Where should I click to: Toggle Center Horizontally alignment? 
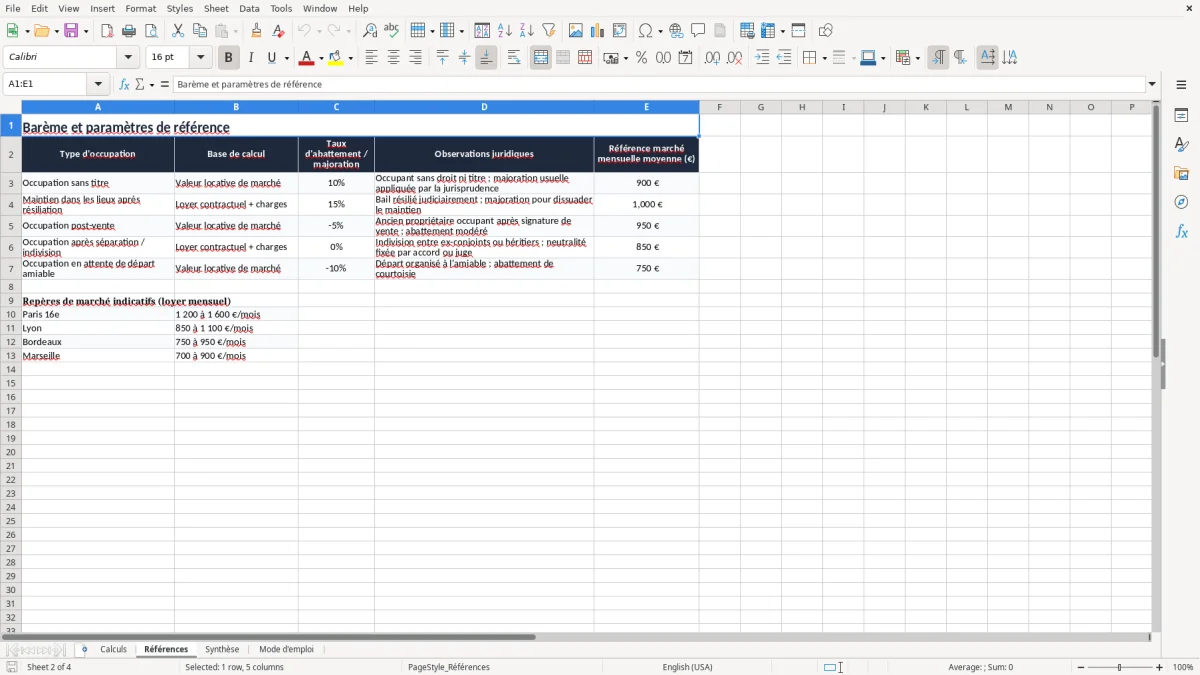coord(393,58)
